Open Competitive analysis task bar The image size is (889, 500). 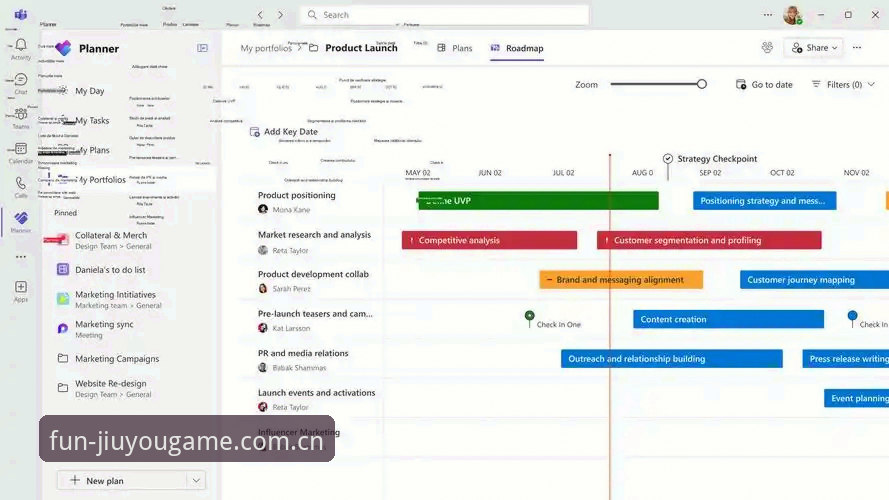(489, 240)
